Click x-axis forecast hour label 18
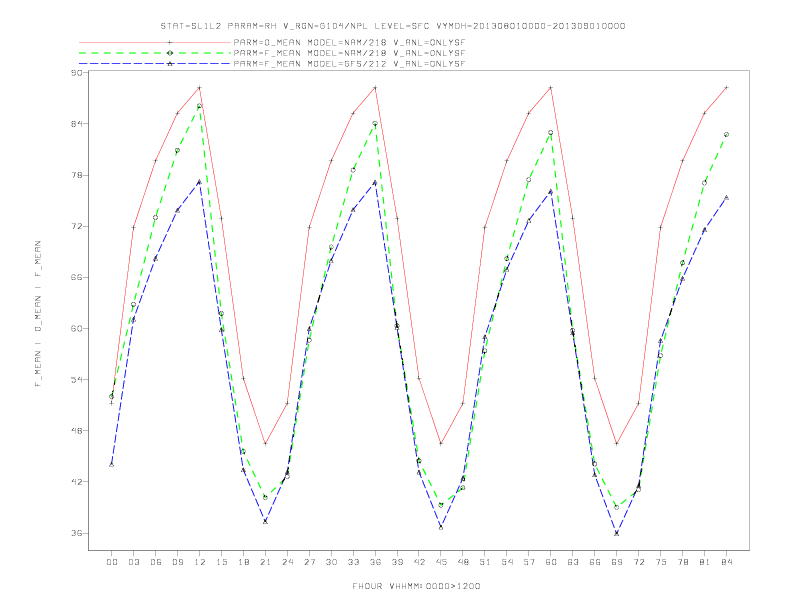 point(243,562)
